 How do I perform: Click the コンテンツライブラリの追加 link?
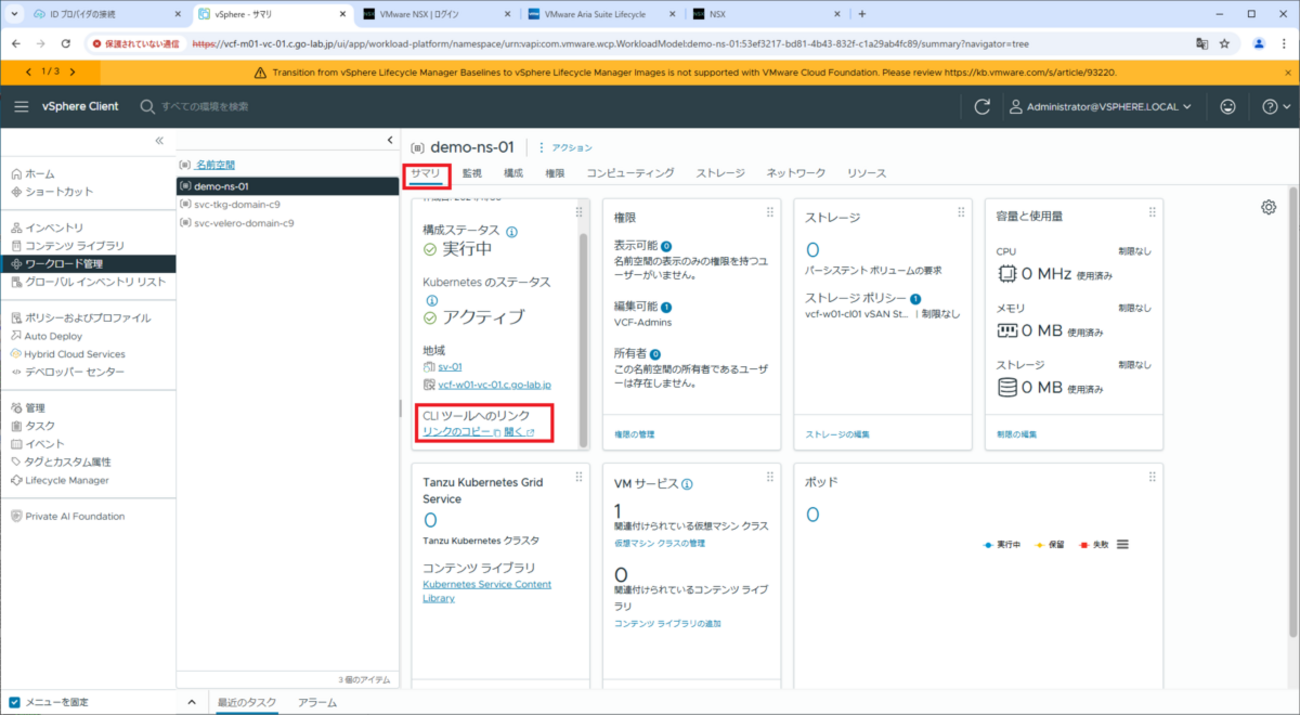(x=669, y=622)
